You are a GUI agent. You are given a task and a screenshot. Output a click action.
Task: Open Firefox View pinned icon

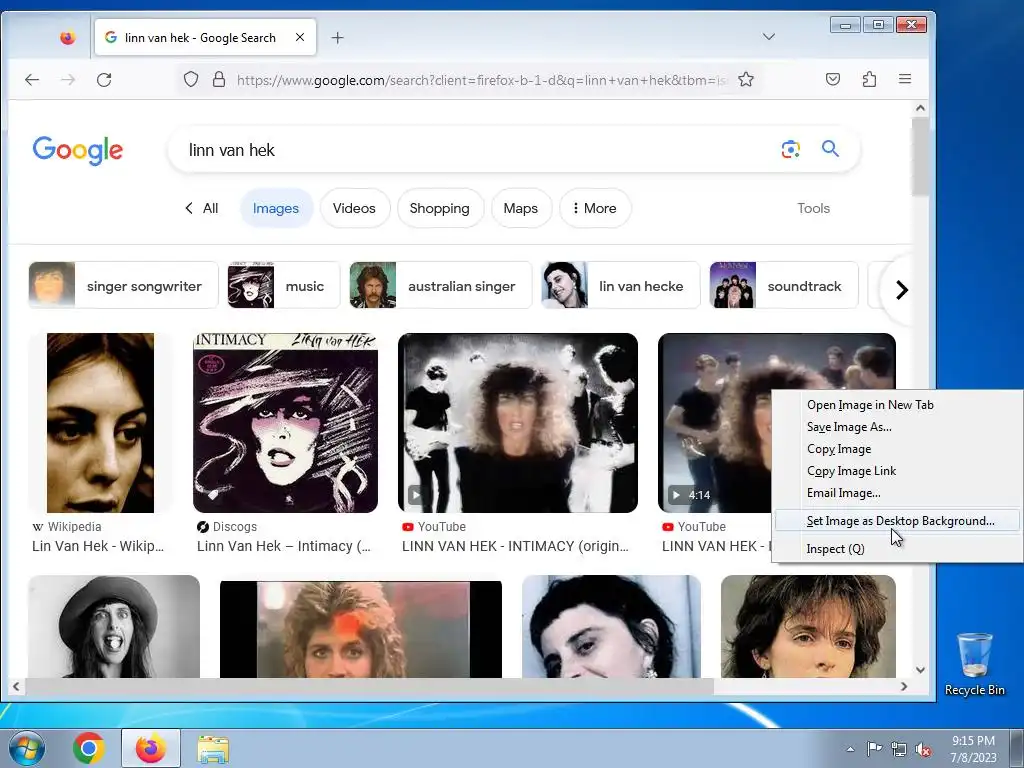pyautogui.click(x=67, y=38)
